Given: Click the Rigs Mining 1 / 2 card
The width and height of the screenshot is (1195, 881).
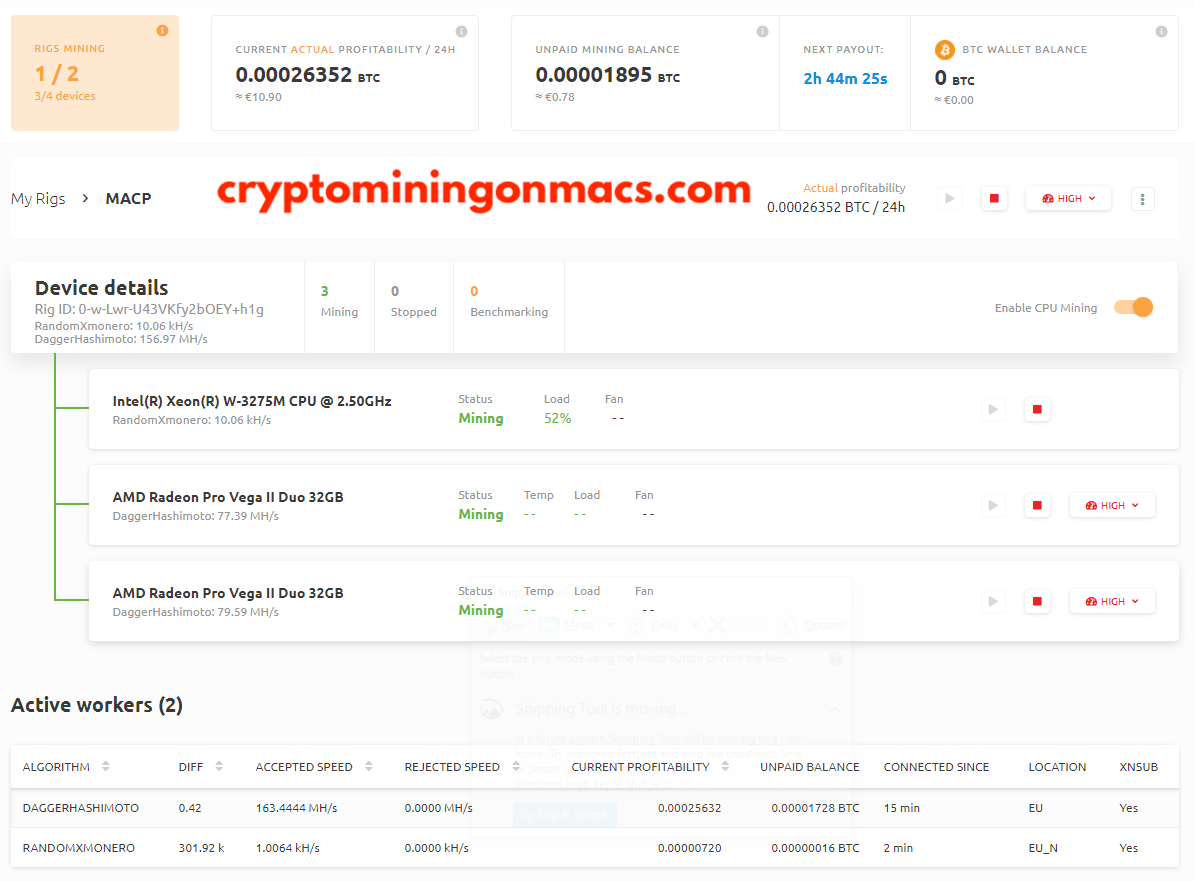Looking at the screenshot, I should tap(95, 73).
